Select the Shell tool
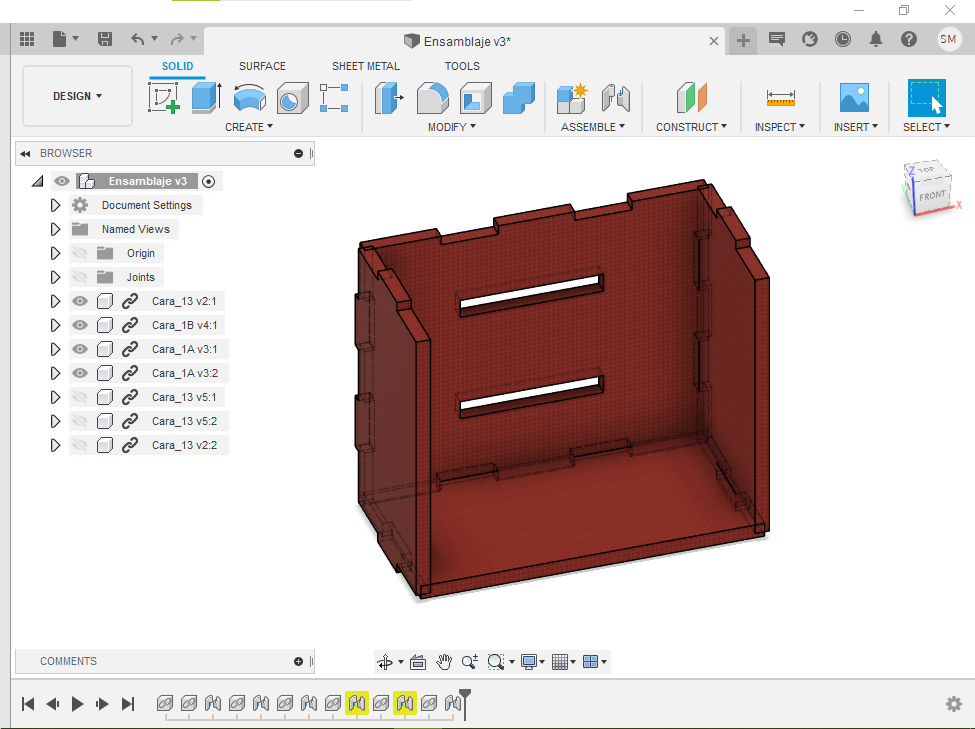Screen dimensions: 975x729 (x=476, y=98)
